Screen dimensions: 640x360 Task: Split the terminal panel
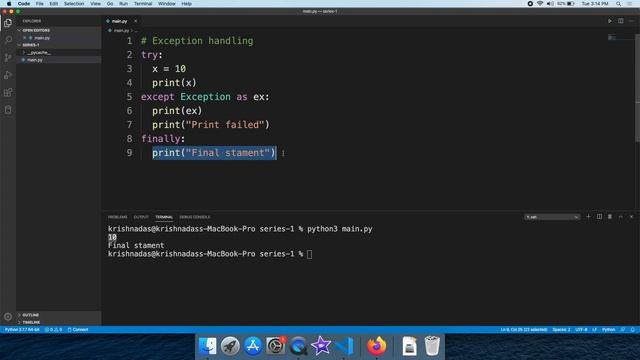[599, 217]
